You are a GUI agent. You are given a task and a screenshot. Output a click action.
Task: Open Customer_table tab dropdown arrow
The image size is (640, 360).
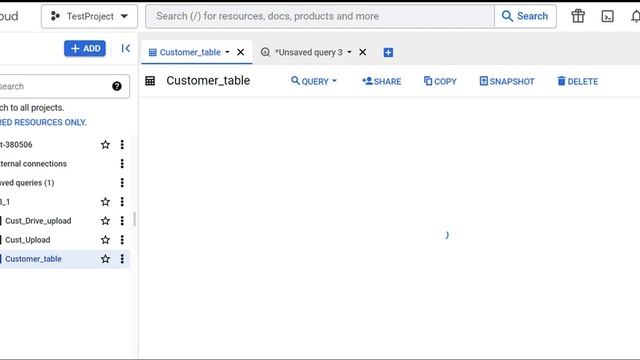[227, 52]
